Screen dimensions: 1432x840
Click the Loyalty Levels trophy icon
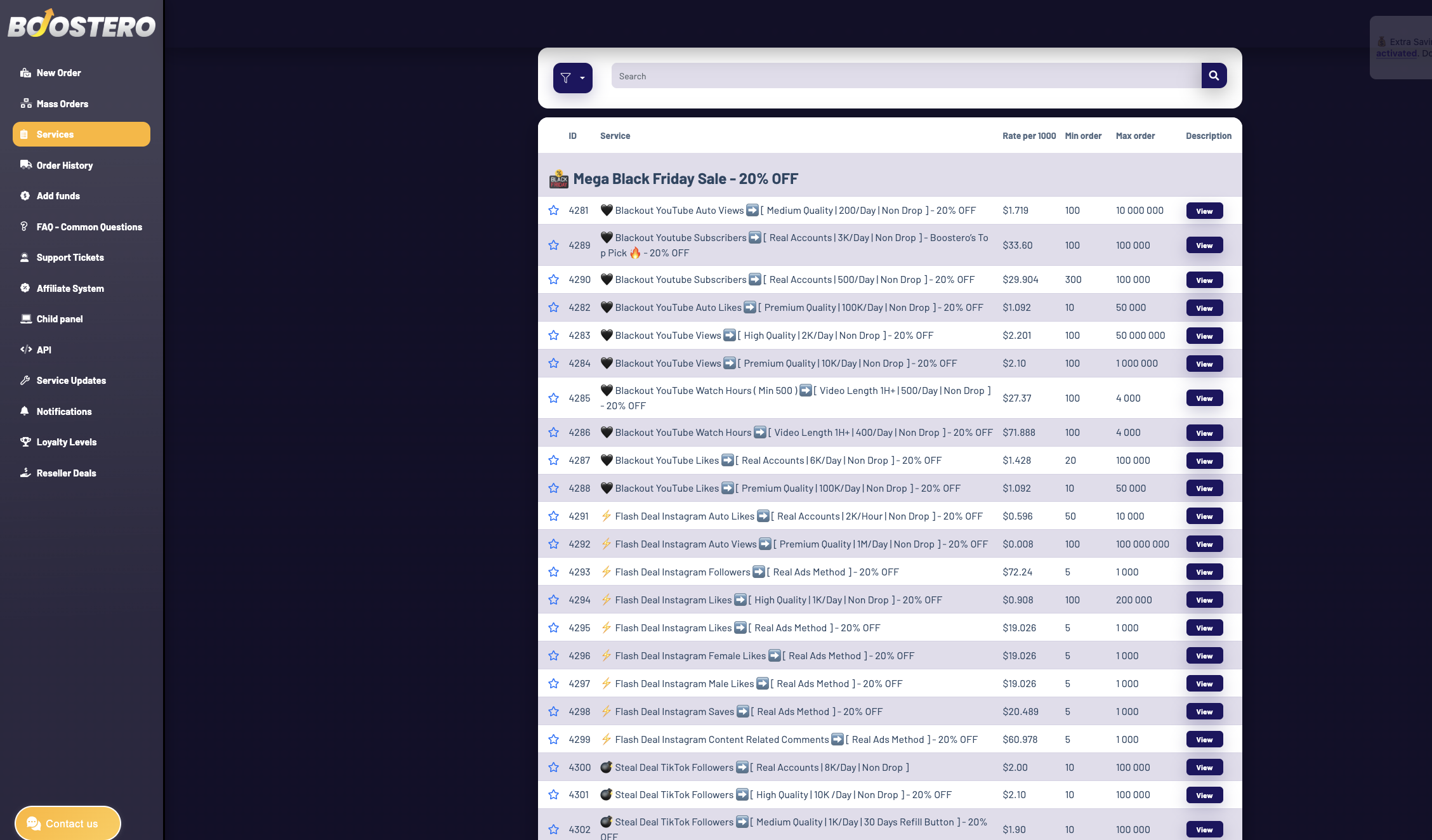coord(25,442)
